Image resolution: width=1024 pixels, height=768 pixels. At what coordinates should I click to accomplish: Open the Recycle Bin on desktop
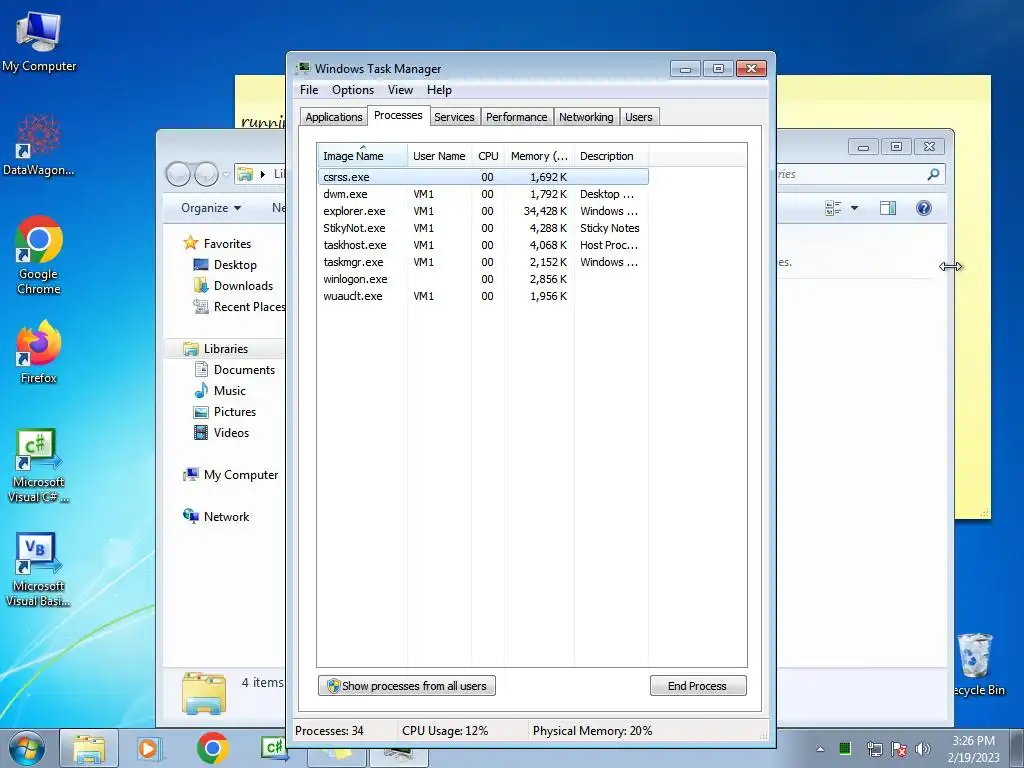click(978, 665)
